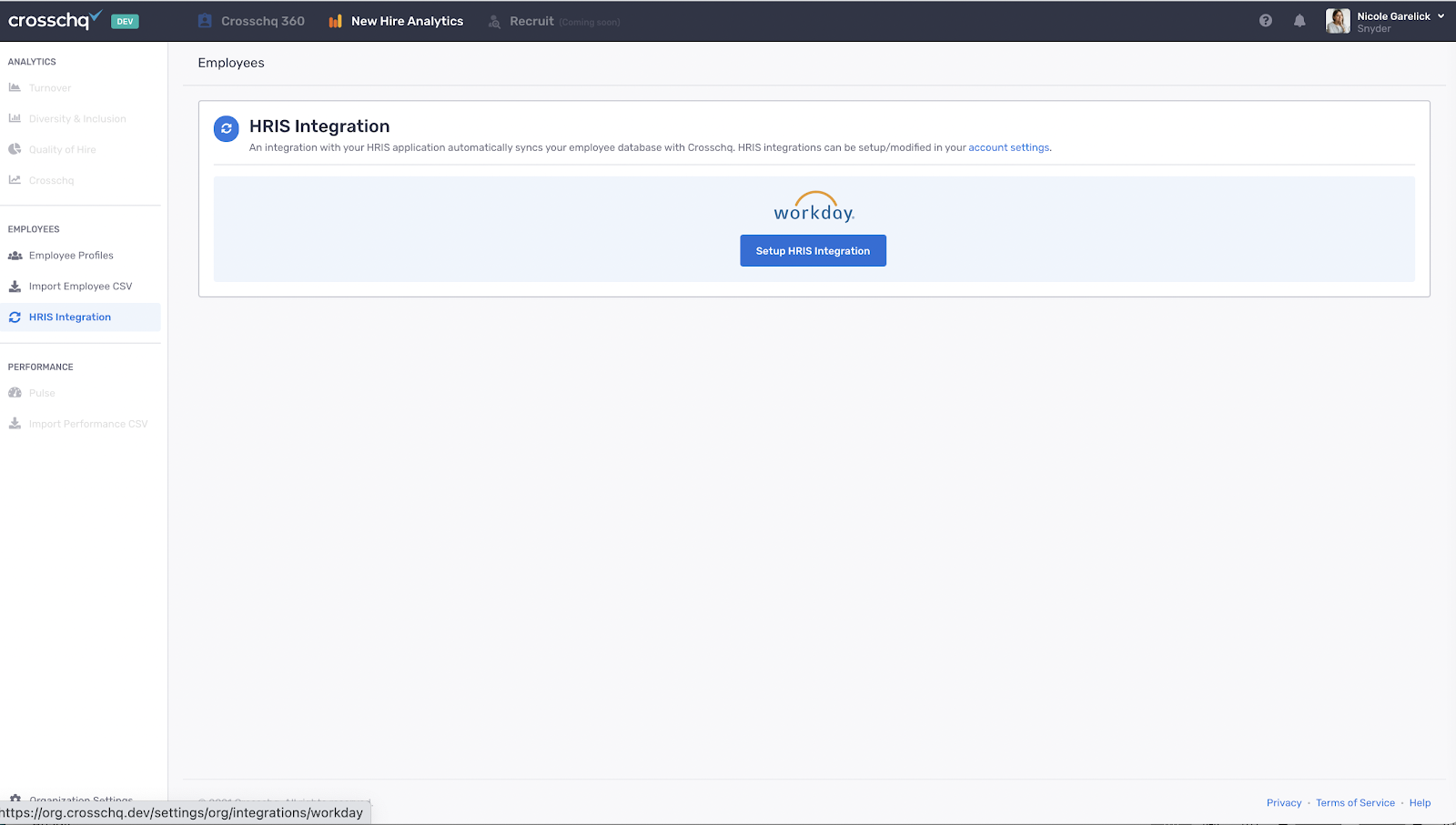The image size is (1456, 825).
Task: Click the "ANALYTICS" sidebar section header
Action: (x=32, y=62)
